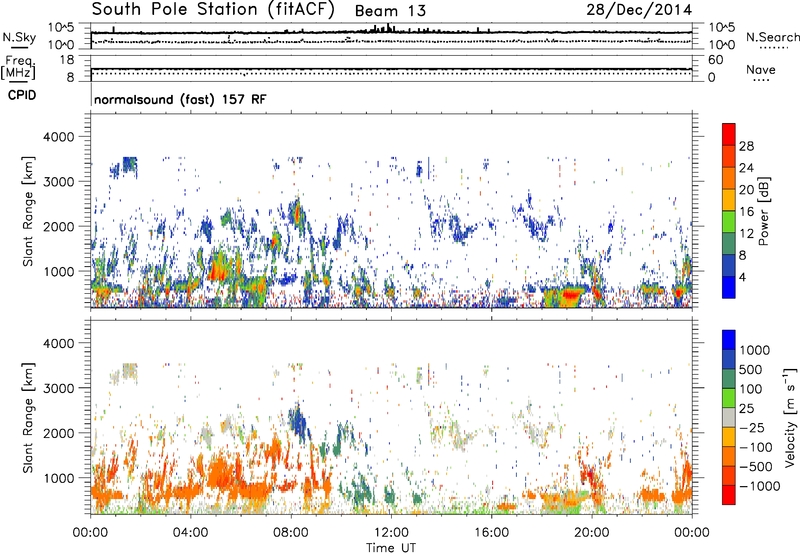Click the "Beam 13" label
800x554 pixels.
click(390, 11)
